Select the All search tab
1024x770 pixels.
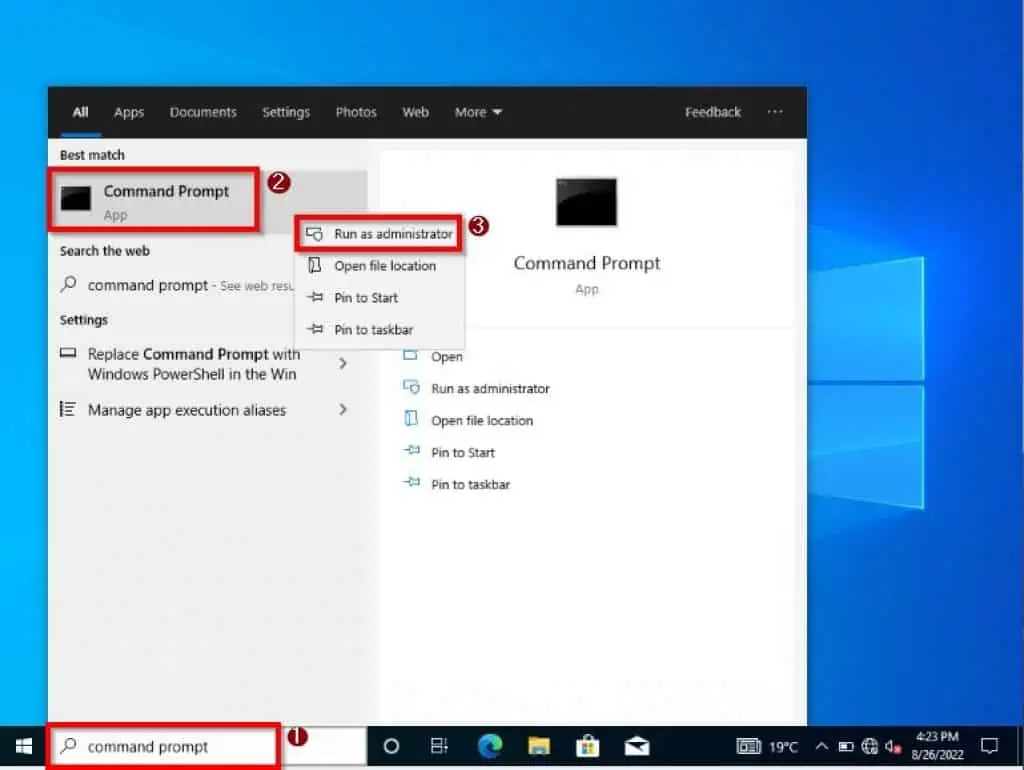[x=80, y=112]
